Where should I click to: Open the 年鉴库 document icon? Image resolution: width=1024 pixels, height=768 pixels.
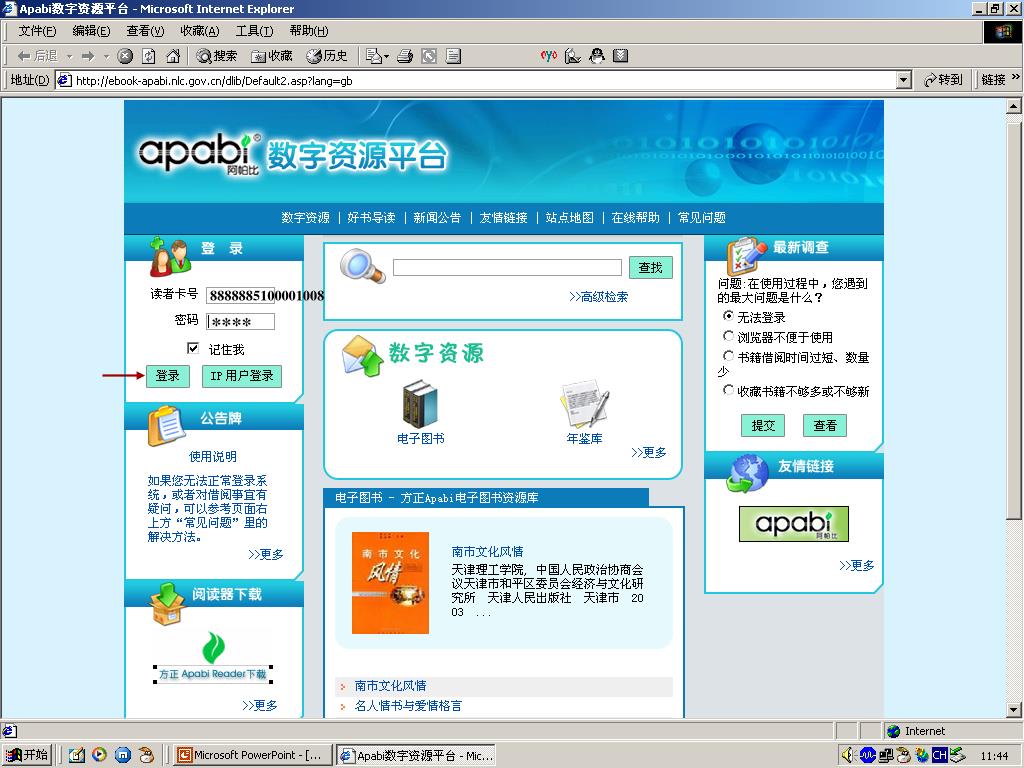[x=584, y=404]
